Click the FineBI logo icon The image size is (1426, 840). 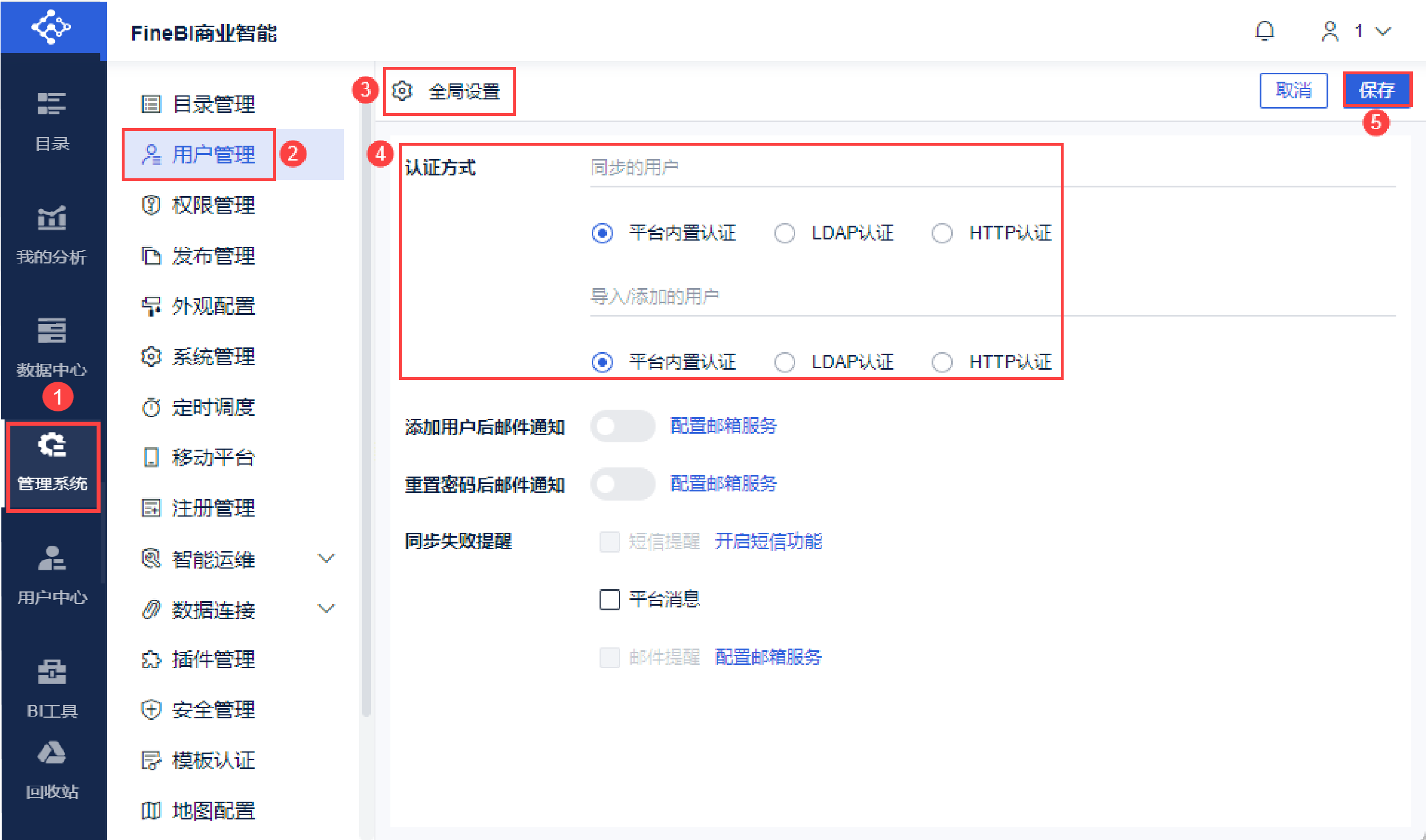coord(51,27)
